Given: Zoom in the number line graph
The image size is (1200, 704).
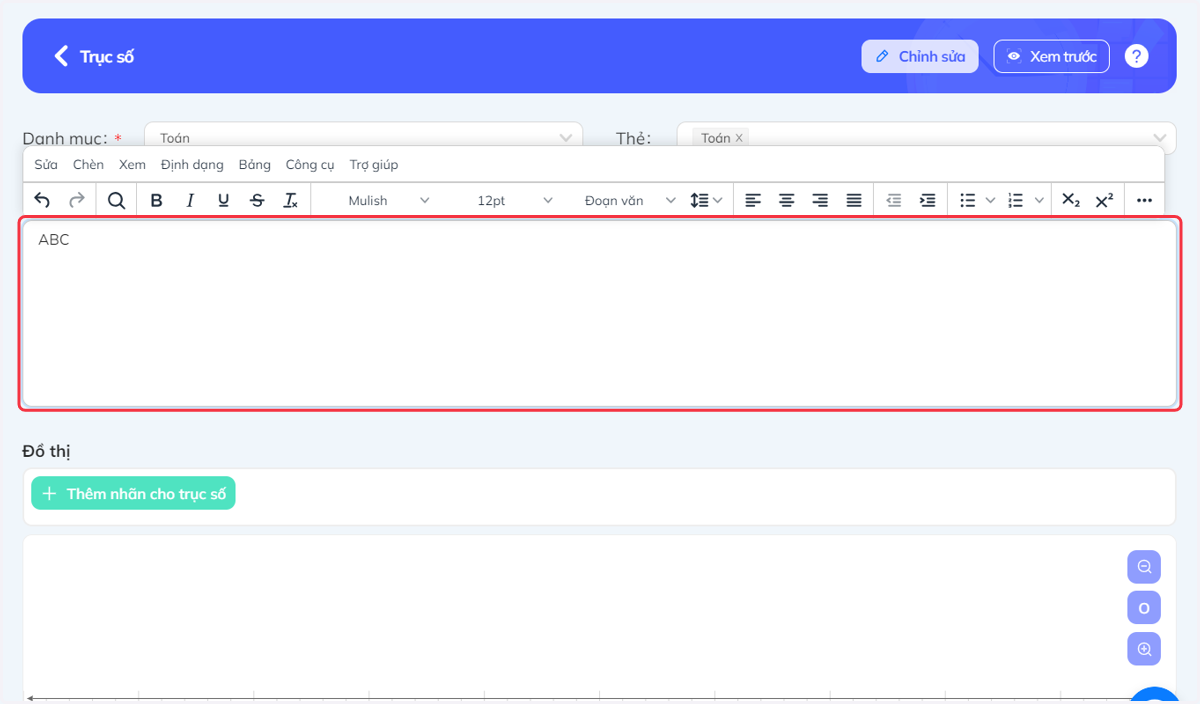Looking at the screenshot, I should pyautogui.click(x=1144, y=649).
